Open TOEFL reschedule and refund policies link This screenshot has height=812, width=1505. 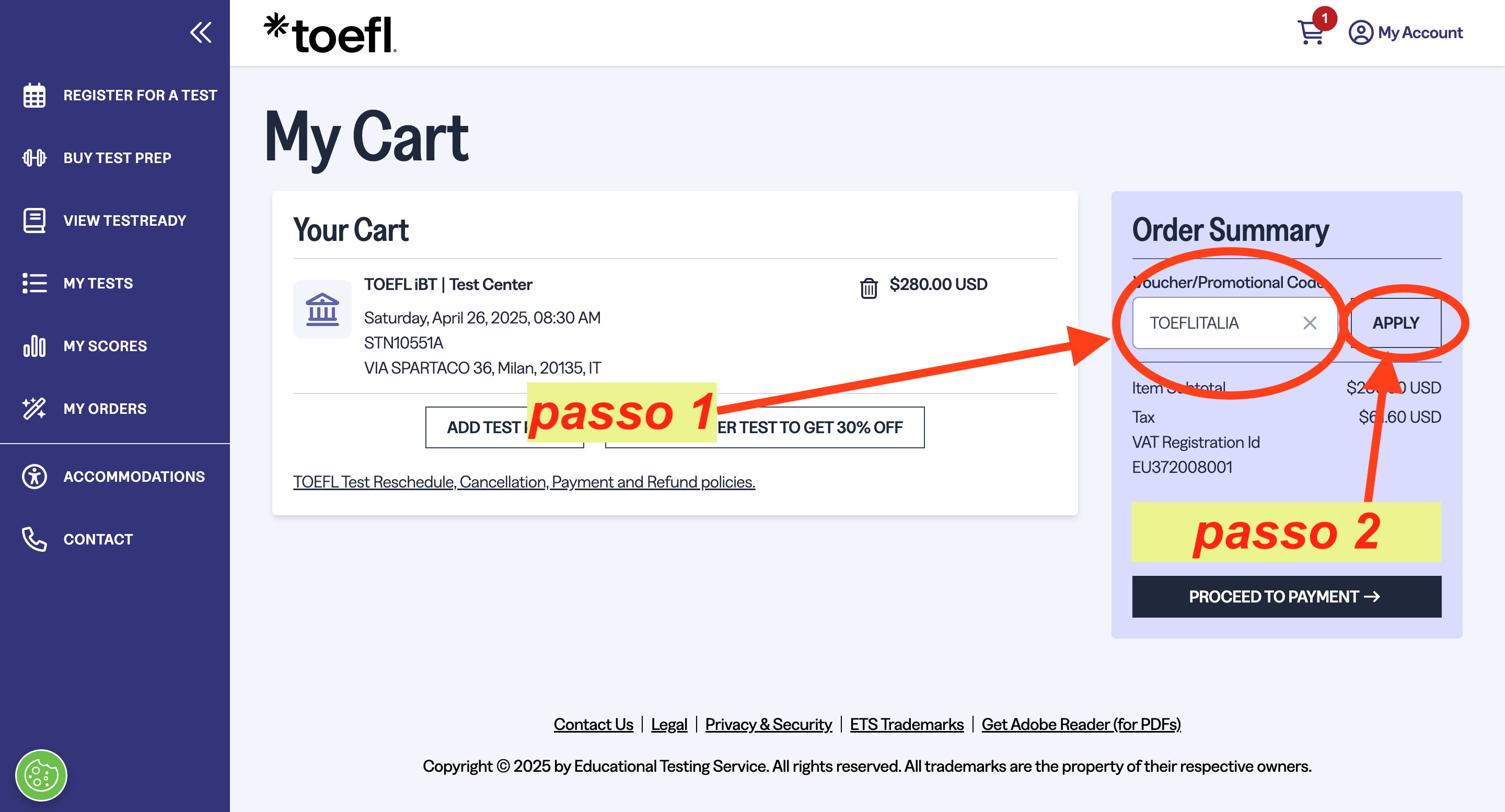click(x=524, y=482)
